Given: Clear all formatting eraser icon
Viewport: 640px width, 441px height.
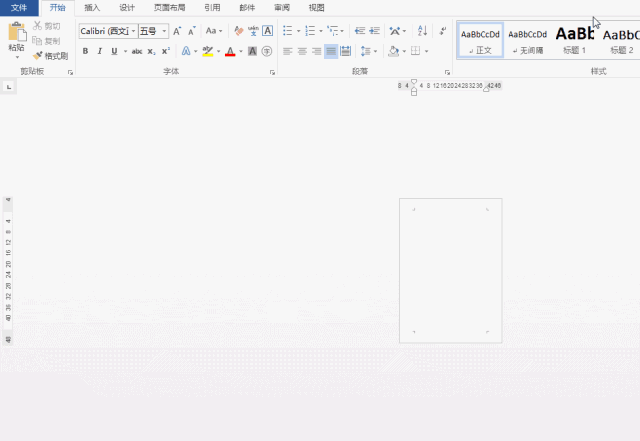Looking at the screenshot, I should coord(238,31).
